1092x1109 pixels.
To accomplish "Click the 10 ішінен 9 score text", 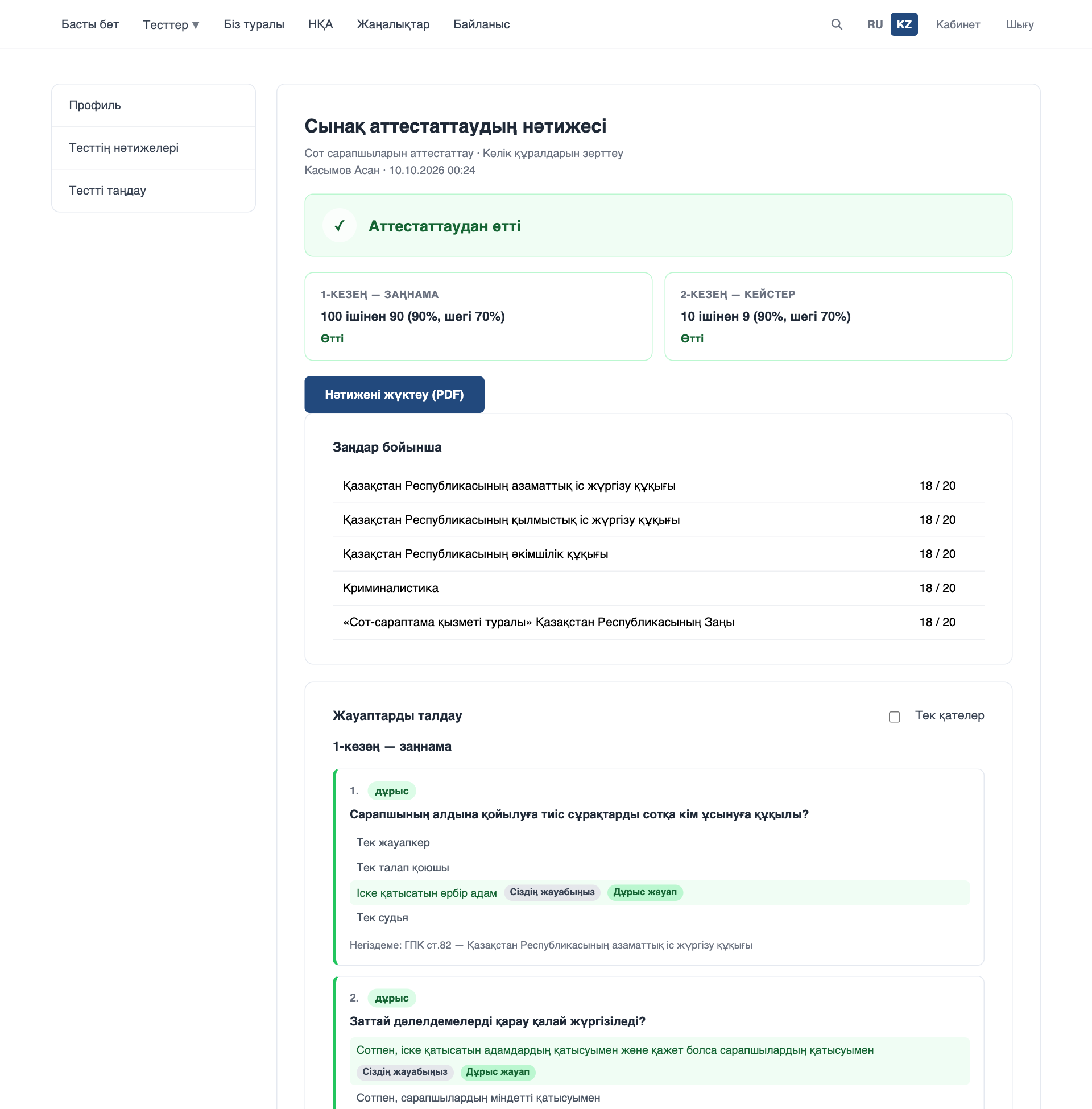I will (765, 317).
